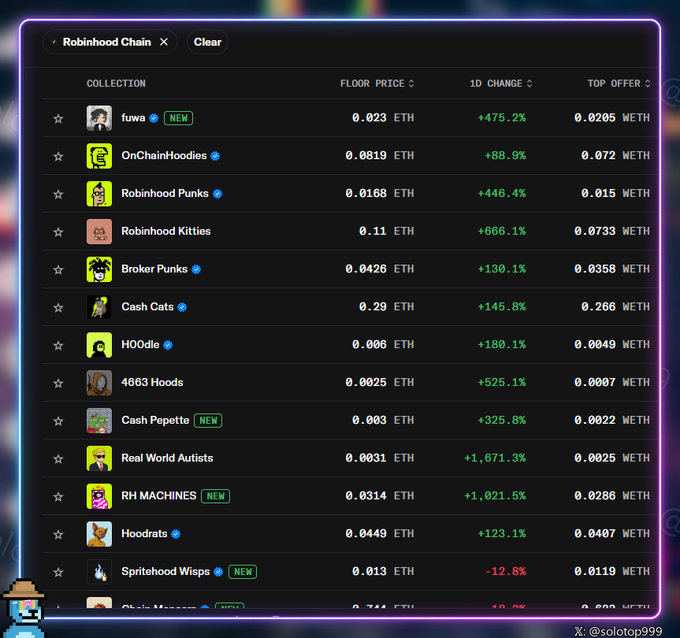Open the Robinhood Punks avatar

click(x=99, y=193)
